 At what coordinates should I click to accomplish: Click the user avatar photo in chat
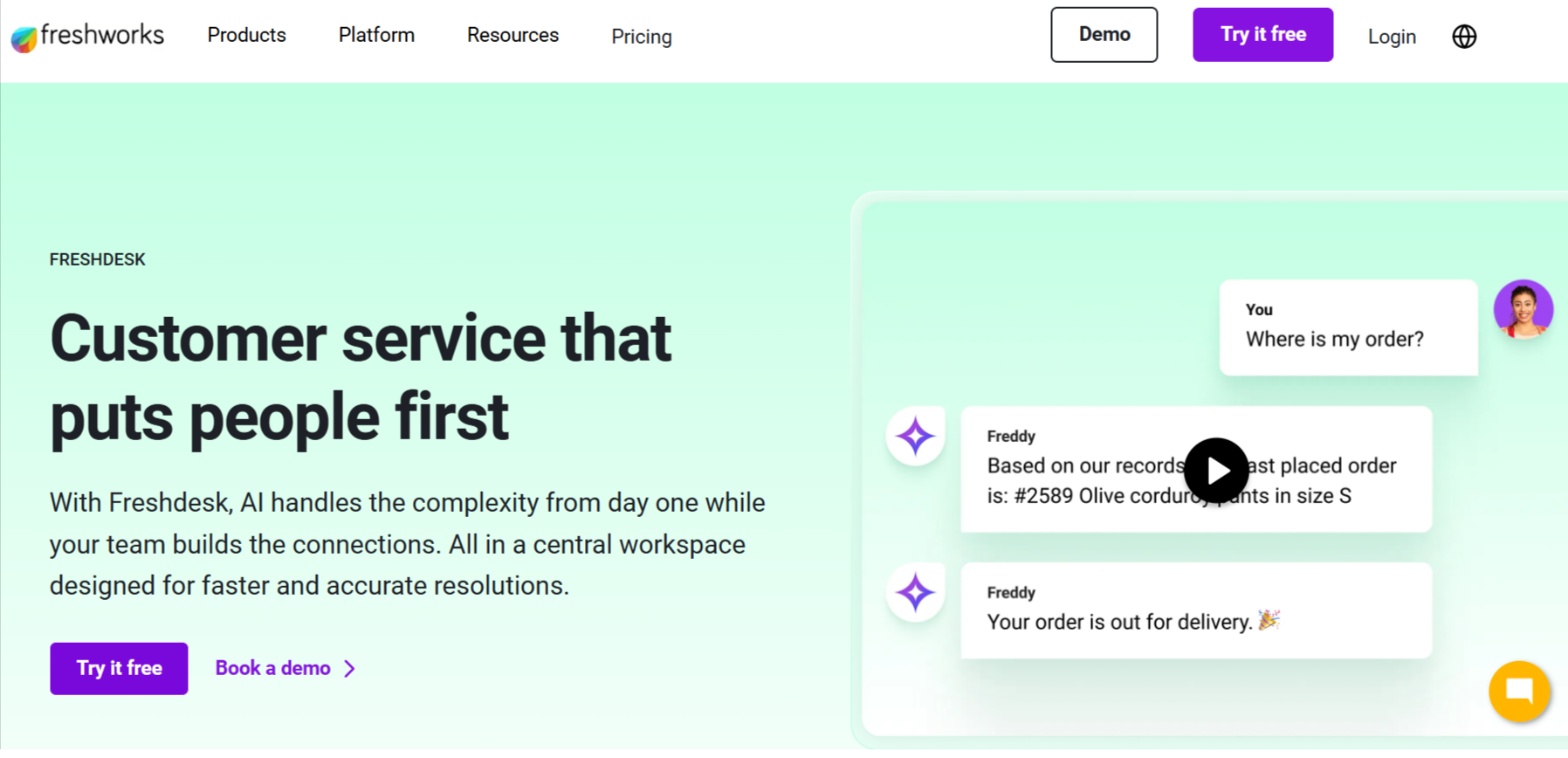tap(1523, 309)
